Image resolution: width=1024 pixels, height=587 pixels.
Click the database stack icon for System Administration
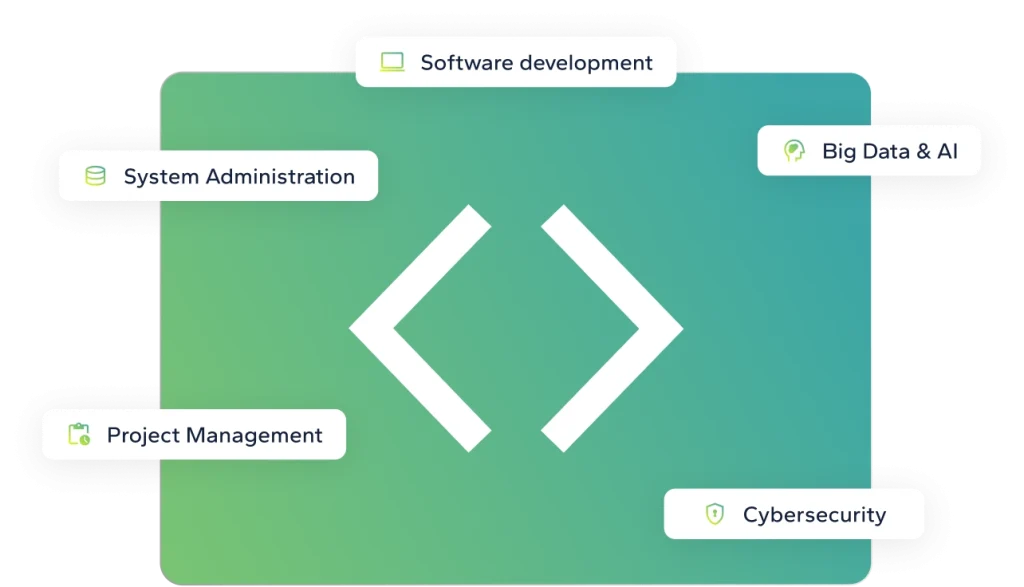click(95, 176)
